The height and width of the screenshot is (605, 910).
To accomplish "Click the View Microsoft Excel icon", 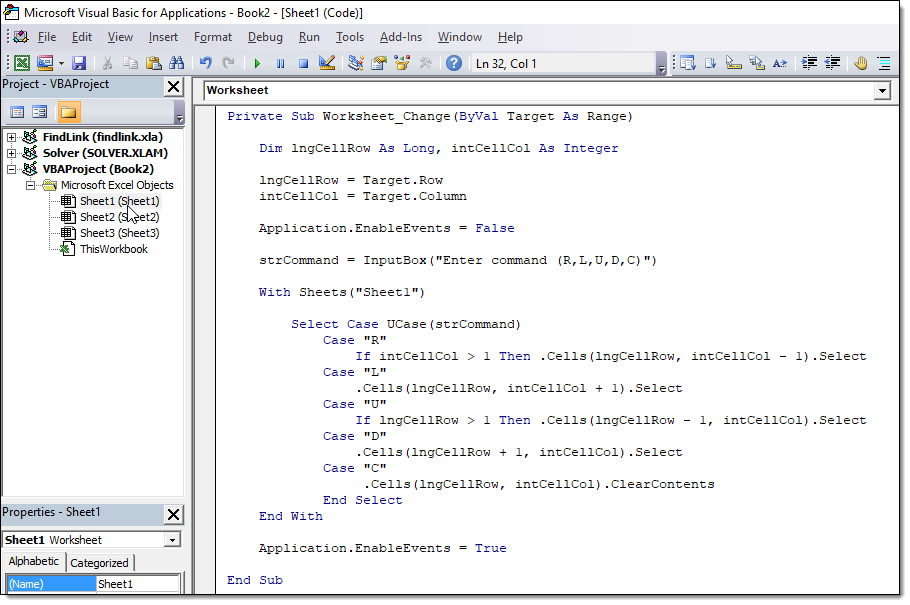I will coord(21,63).
